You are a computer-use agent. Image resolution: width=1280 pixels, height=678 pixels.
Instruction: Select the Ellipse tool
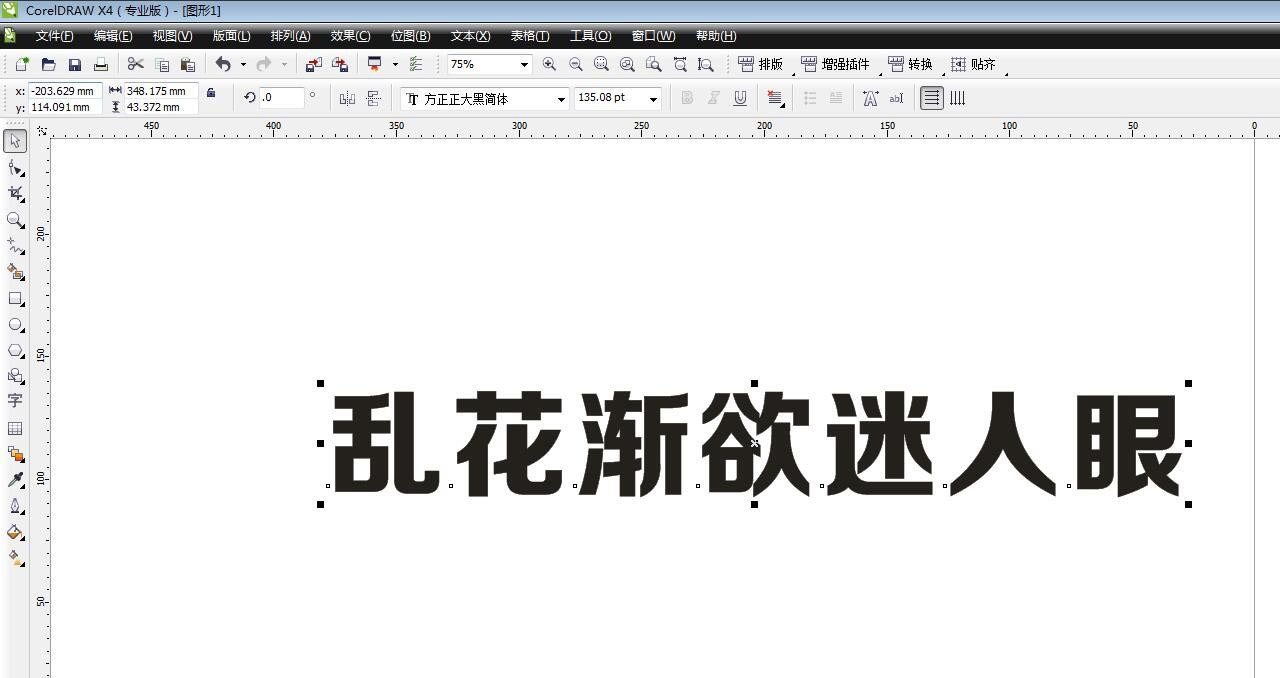pos(14,325)
